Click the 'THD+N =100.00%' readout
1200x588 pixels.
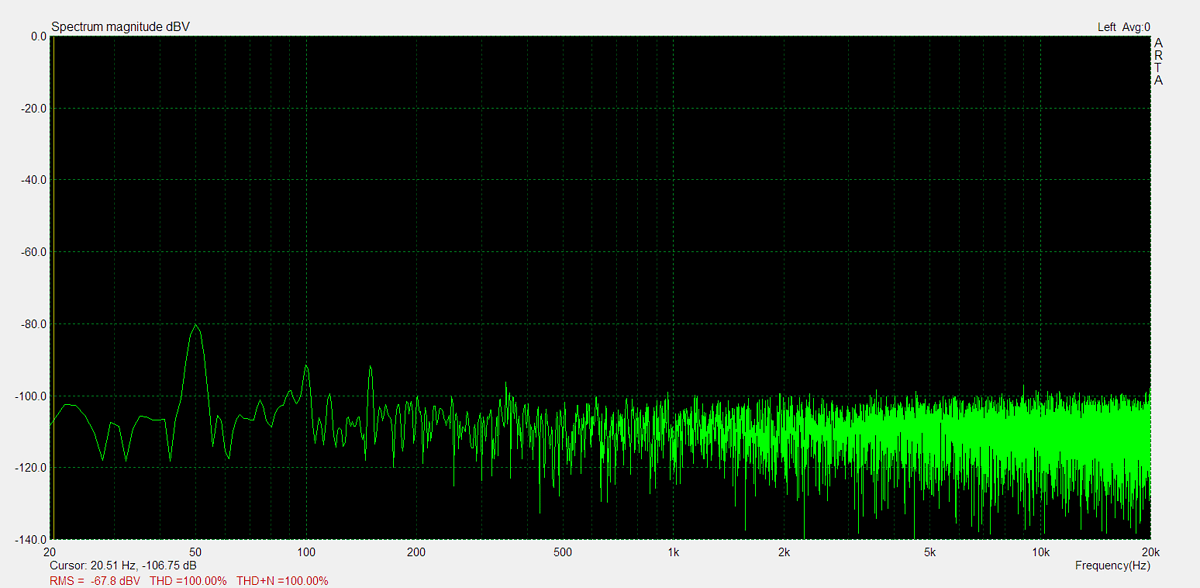click(x=282, y=580)
